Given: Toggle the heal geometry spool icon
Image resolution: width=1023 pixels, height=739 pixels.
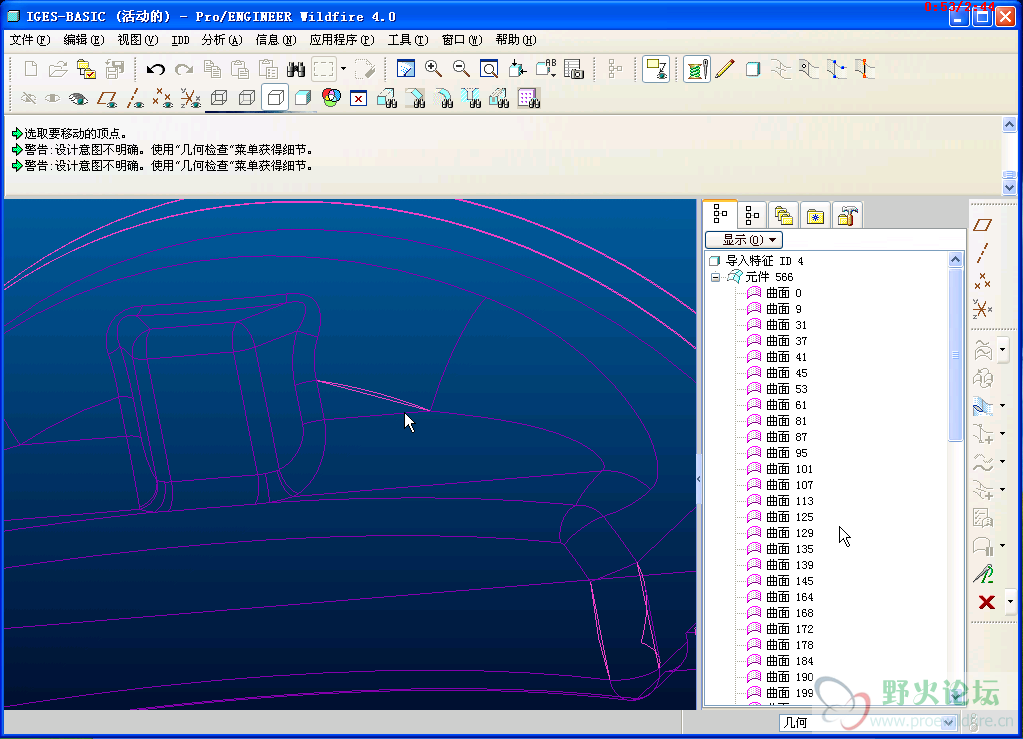Looking at the screenshot, I should coord(696,69).
